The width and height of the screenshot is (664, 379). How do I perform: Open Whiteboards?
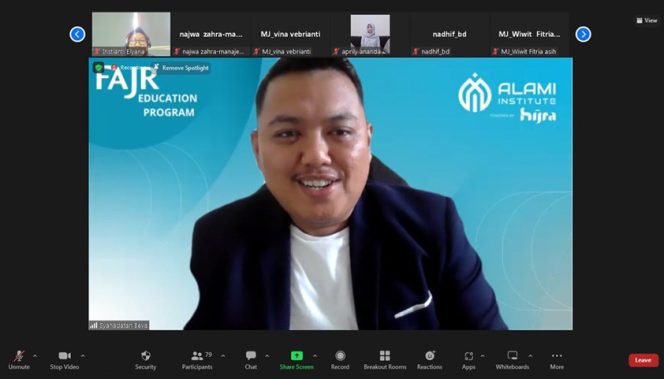[512, 360]
